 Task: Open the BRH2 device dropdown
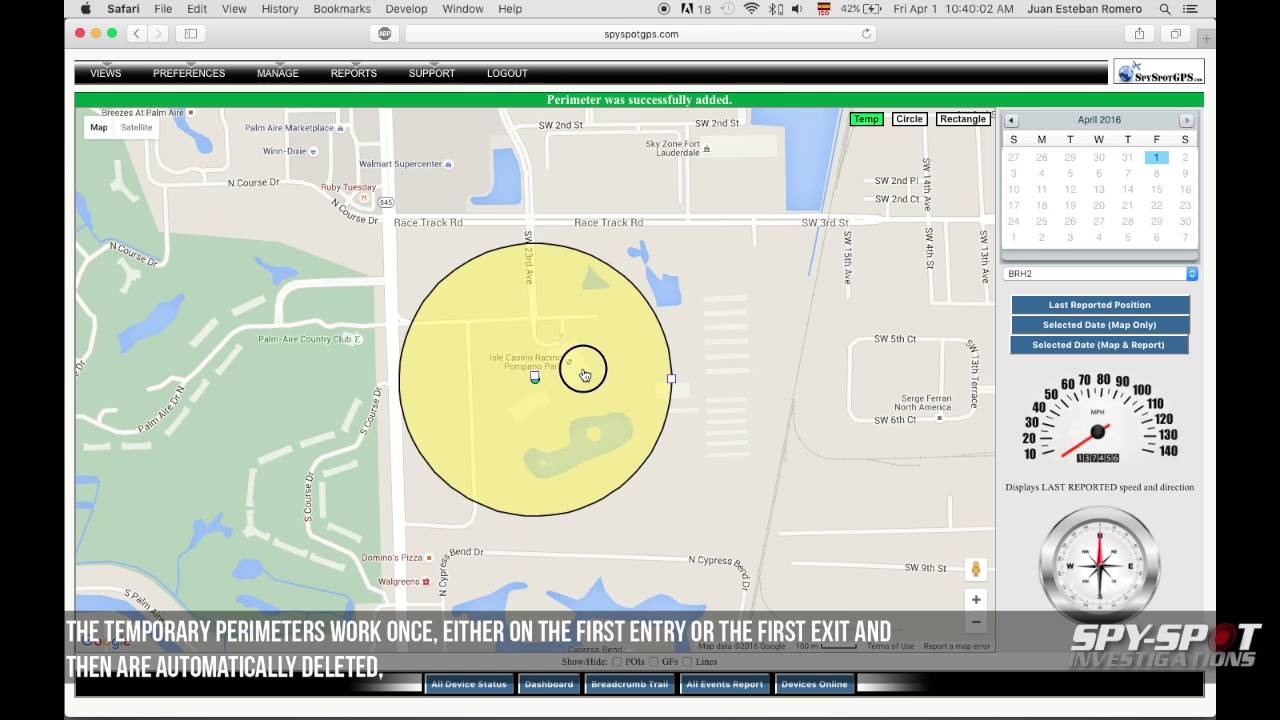tap(1100, 274)
